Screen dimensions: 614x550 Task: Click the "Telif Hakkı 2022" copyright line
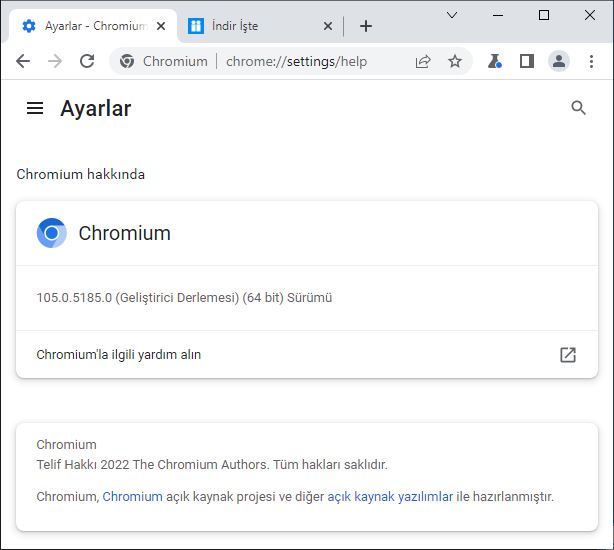(x=212, y=465)
